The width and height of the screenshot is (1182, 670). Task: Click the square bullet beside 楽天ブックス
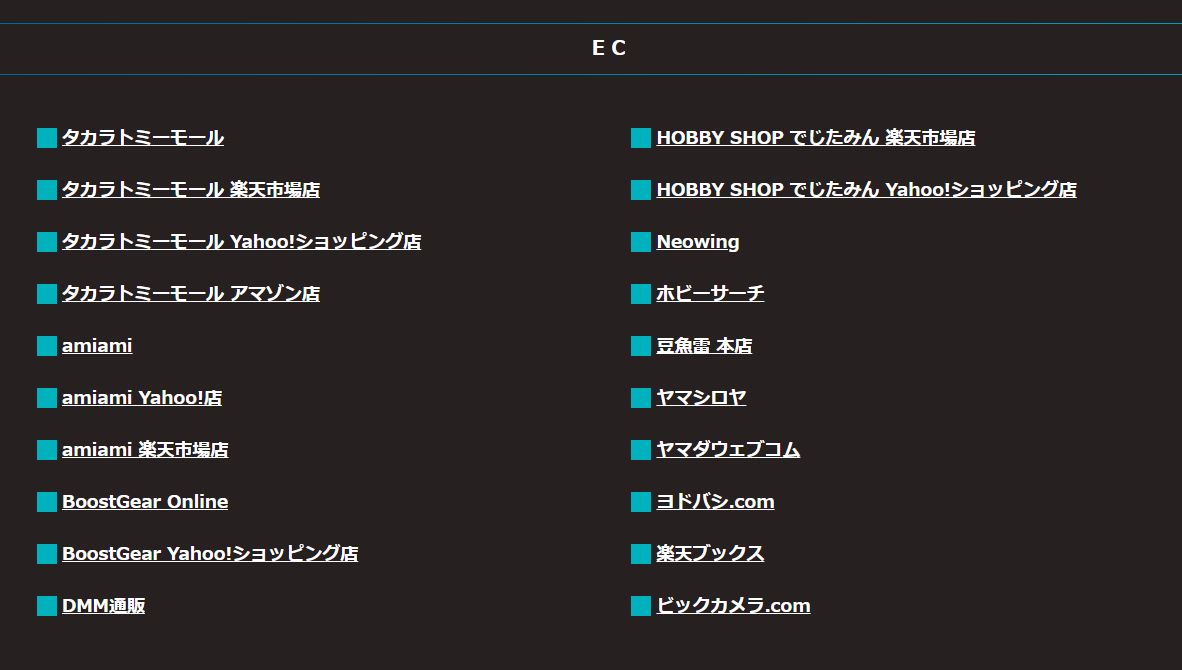[641, 554]
